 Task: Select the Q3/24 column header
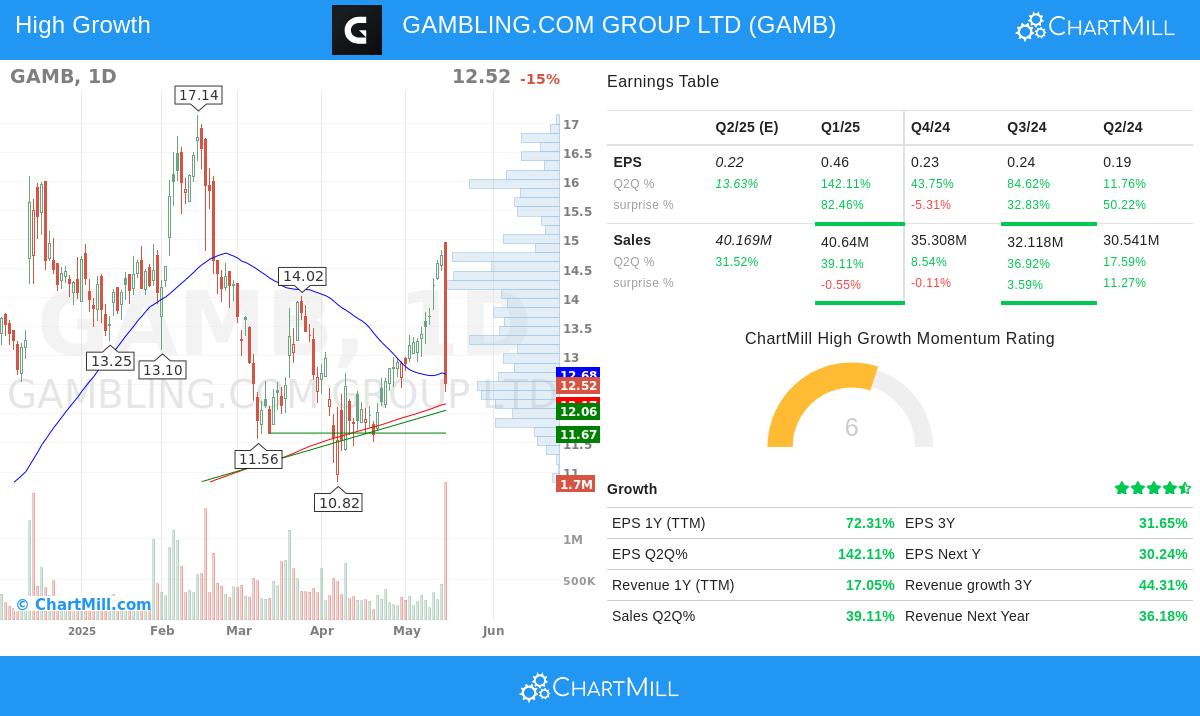[1027, 127]
